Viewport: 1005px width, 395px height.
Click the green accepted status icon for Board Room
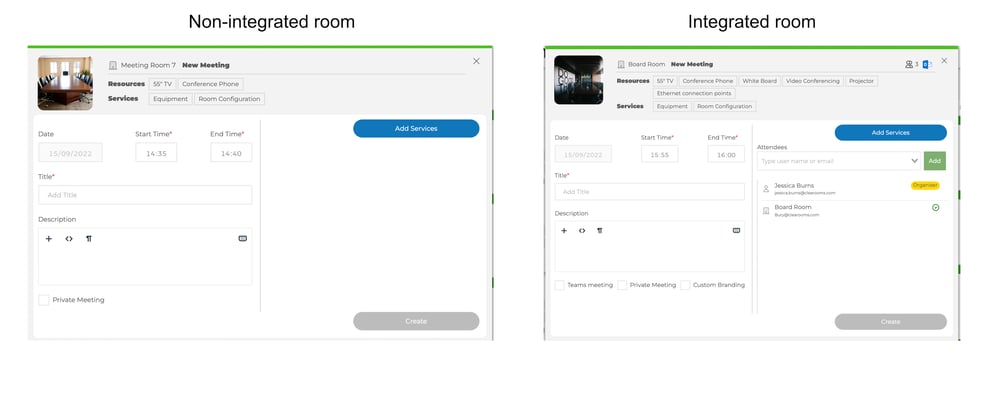tap(936, 208)
